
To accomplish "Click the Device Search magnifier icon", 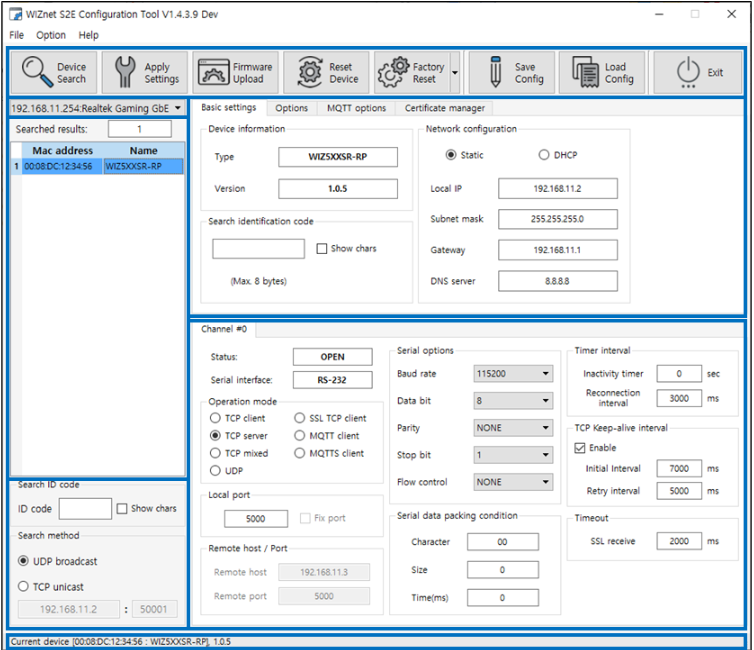I will [37, 72].
